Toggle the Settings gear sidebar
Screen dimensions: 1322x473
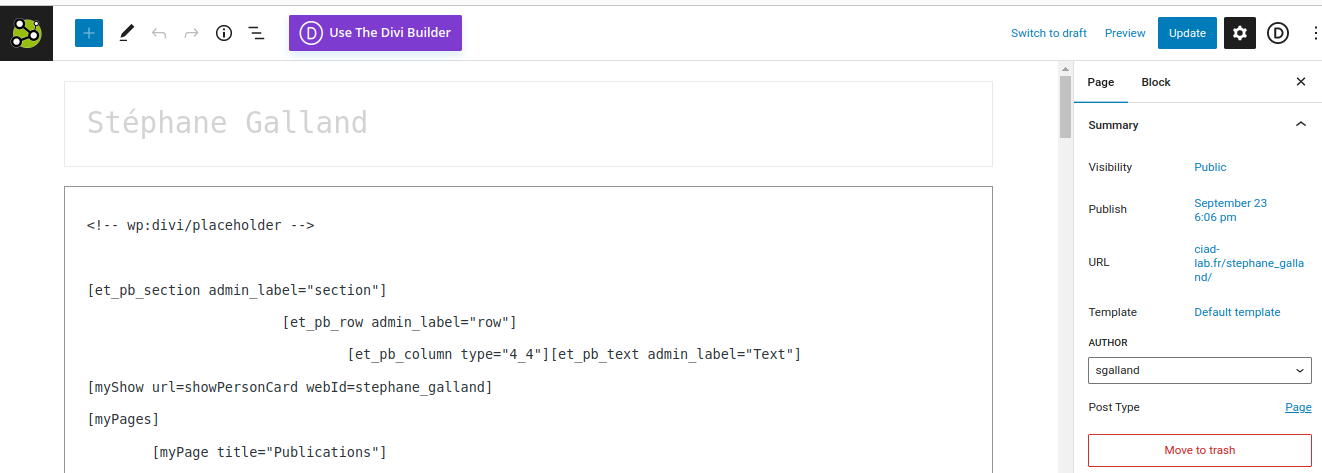pos(1240,33)
